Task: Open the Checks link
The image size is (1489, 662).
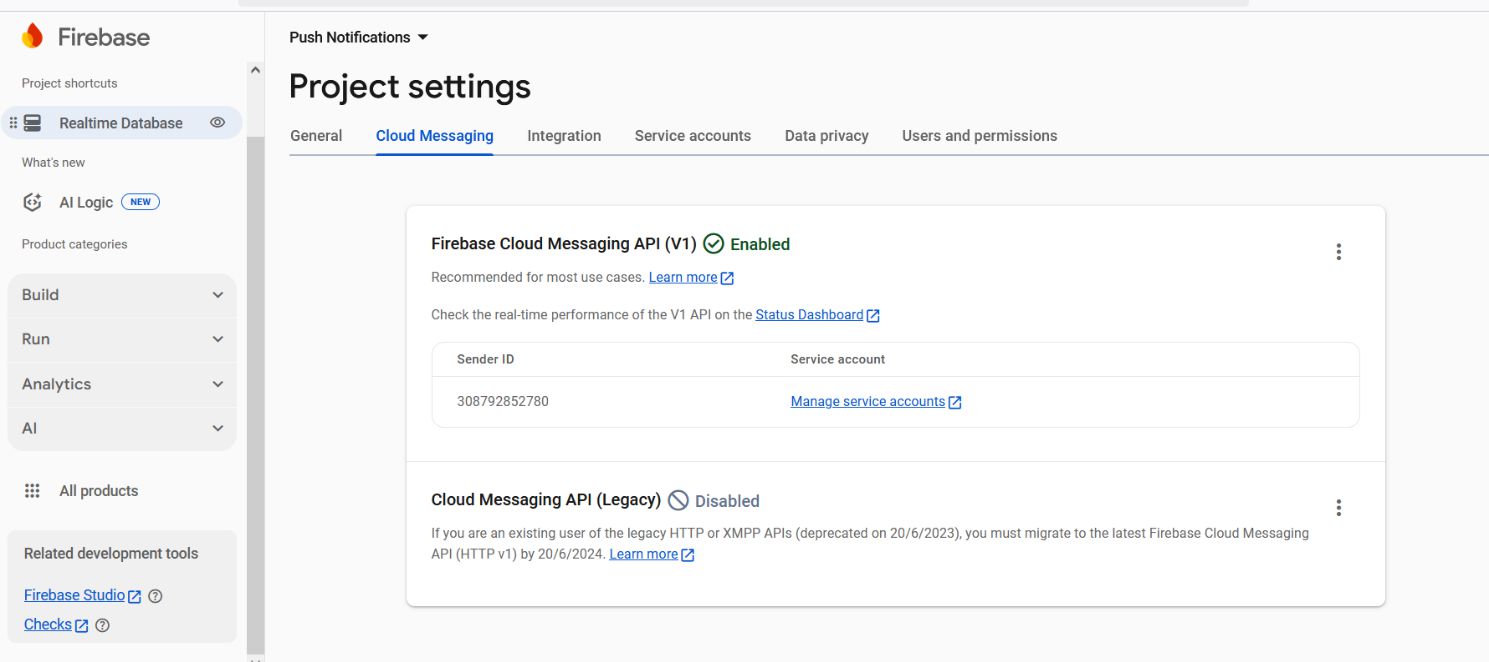Action: click(x=48, y=624)
